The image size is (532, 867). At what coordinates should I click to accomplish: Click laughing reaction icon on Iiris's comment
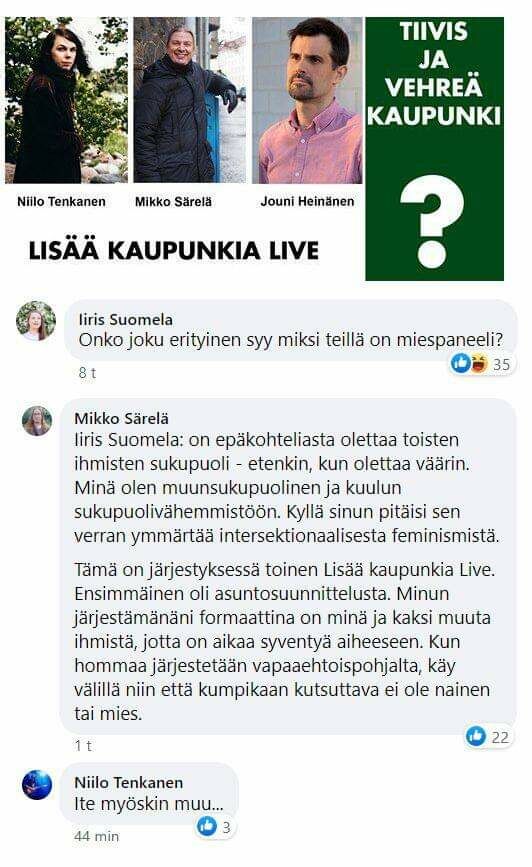point(478,363)
